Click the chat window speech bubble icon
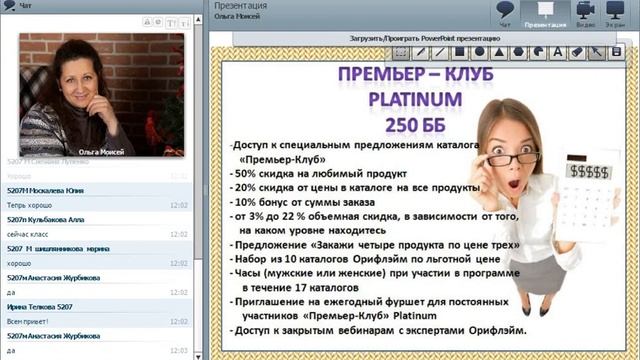This screenshot has height=360, width=640. (x=9, y=5)
